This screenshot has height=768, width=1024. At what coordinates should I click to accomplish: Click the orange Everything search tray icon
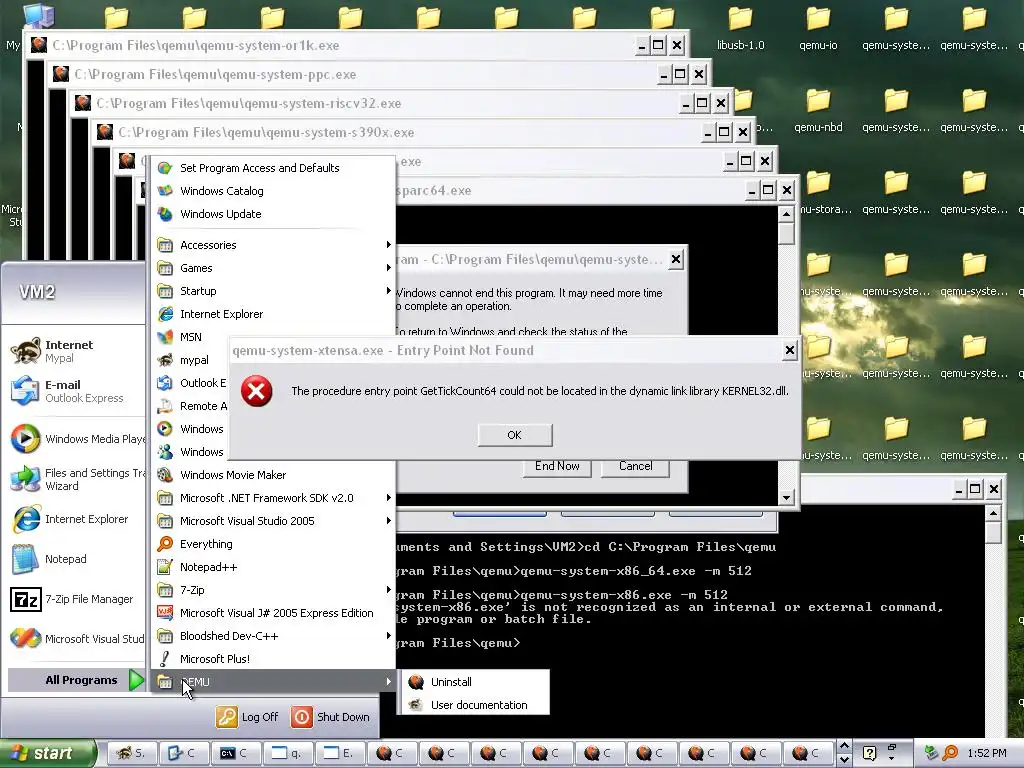tap(951, 753)
